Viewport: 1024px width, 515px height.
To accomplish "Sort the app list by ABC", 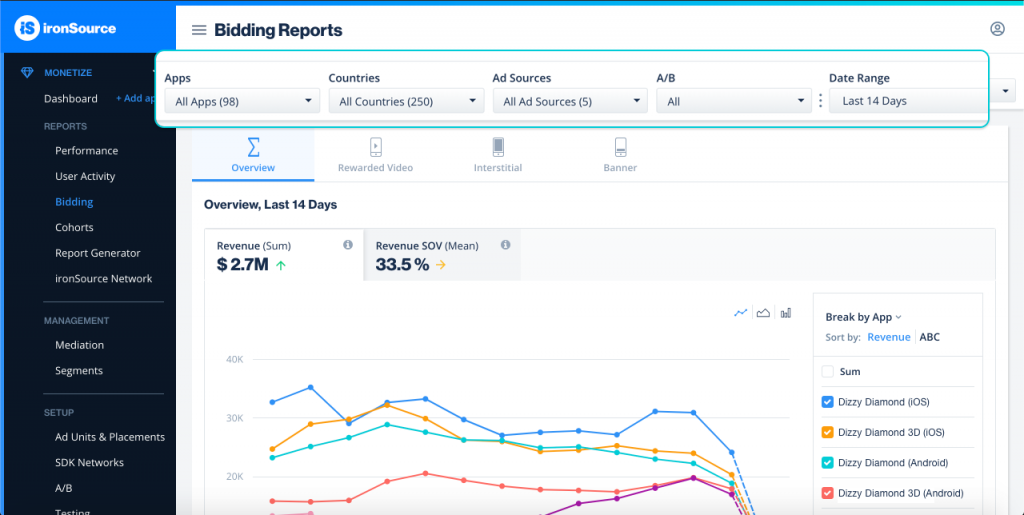I will tap(930, 337).
